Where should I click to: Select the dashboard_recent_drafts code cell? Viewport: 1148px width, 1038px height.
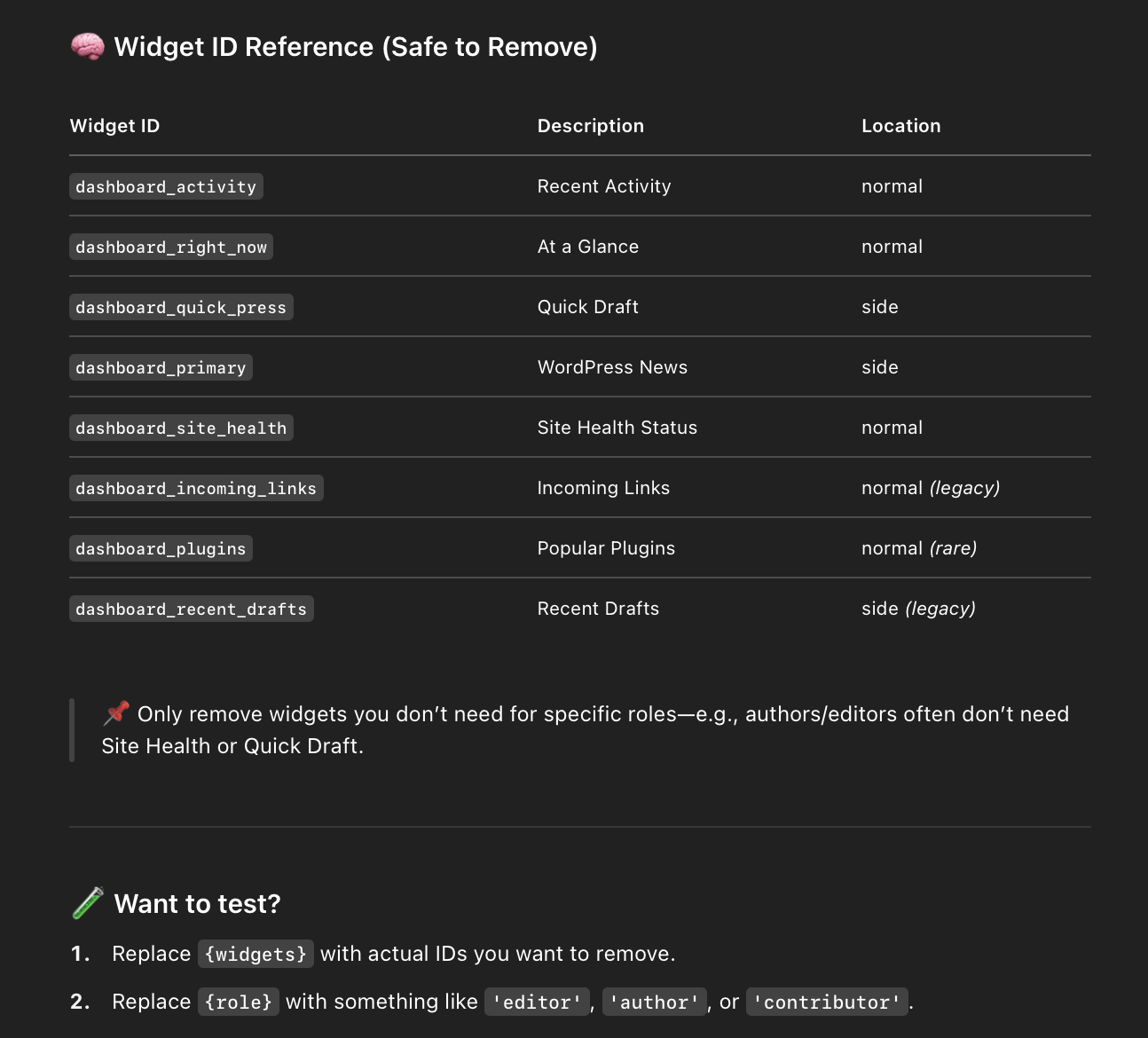tap(192, 609)
